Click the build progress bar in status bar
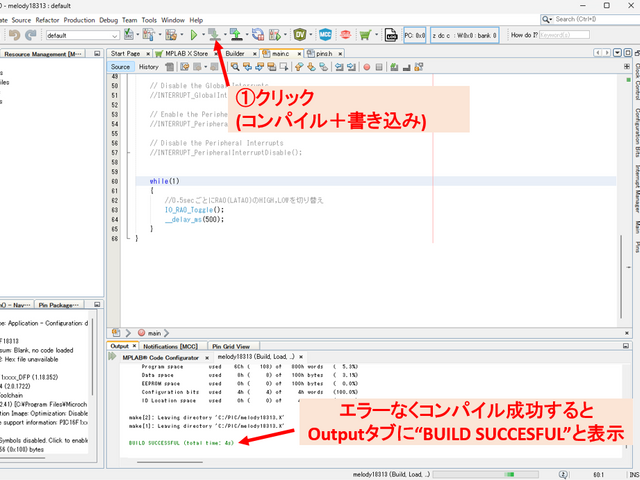Viewport: 640px width, 480px height. pyautogui.click(x=485, y=474)
